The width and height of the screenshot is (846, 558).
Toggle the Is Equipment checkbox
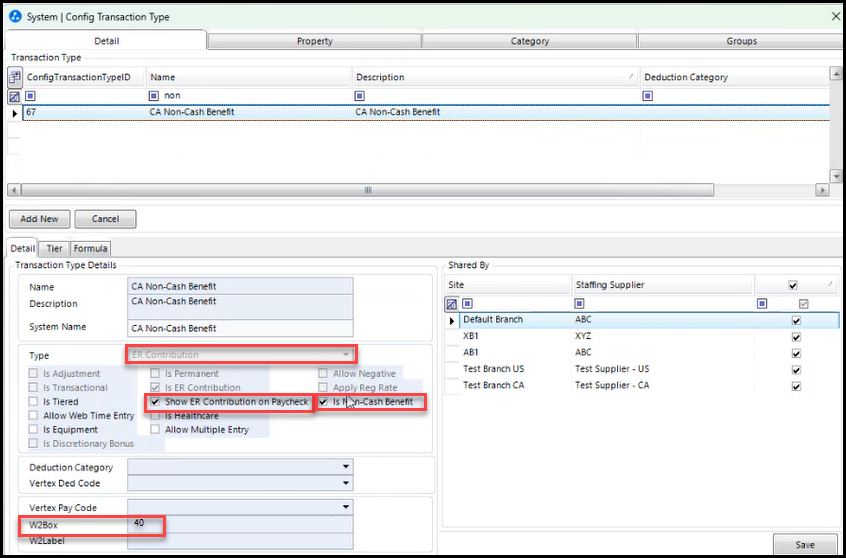pyautogui.click(x=33, y=430)
